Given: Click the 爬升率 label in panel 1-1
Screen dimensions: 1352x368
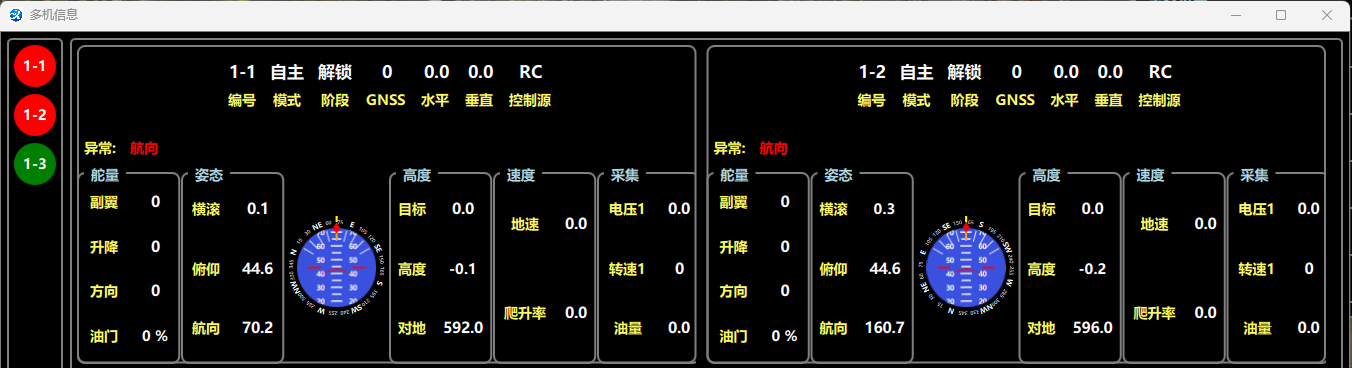Looking at the screenshot, I should coord(525,313).
